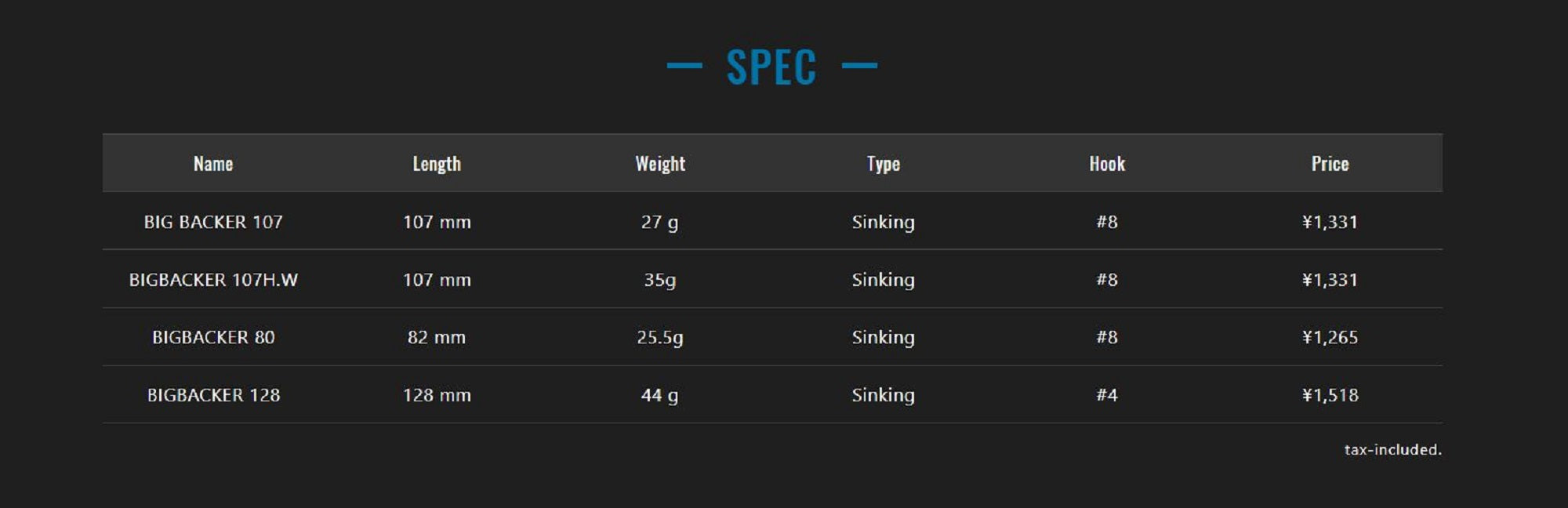Click the Price column header

click(1330, 164)
